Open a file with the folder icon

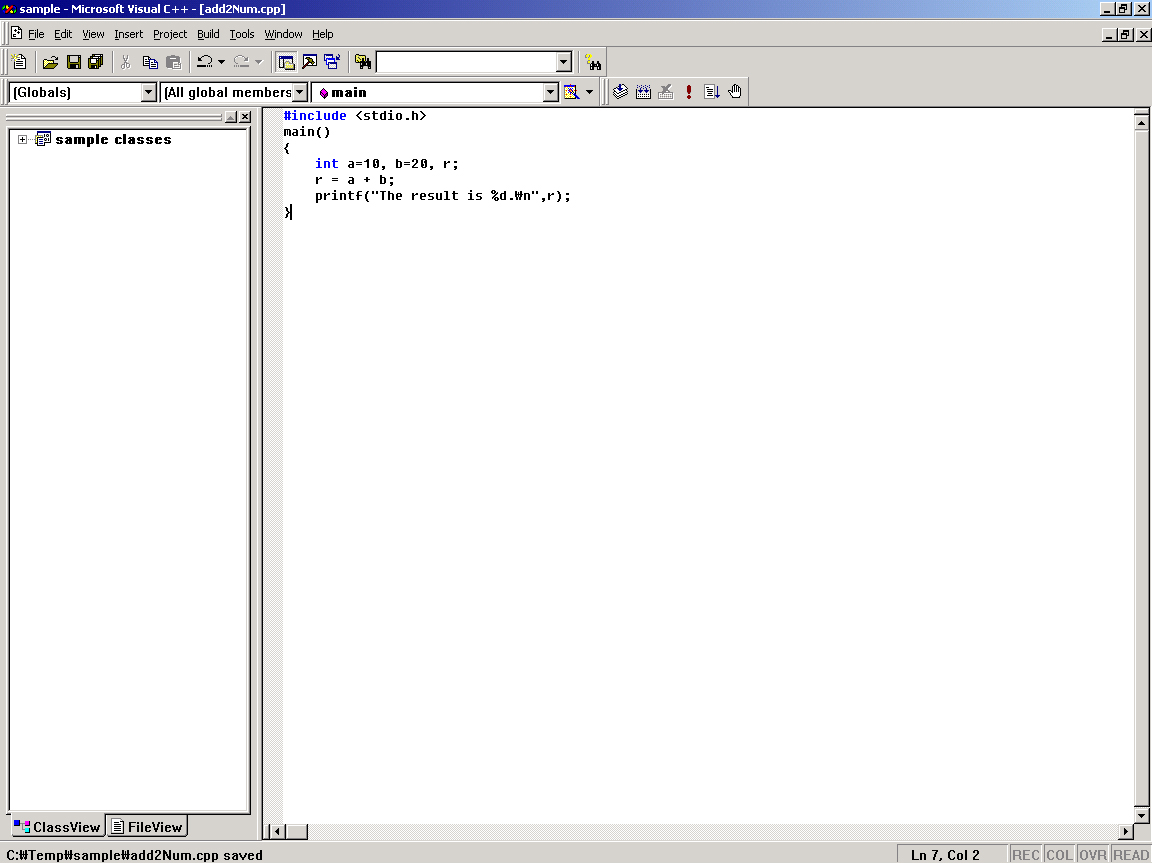click(50, 62)
